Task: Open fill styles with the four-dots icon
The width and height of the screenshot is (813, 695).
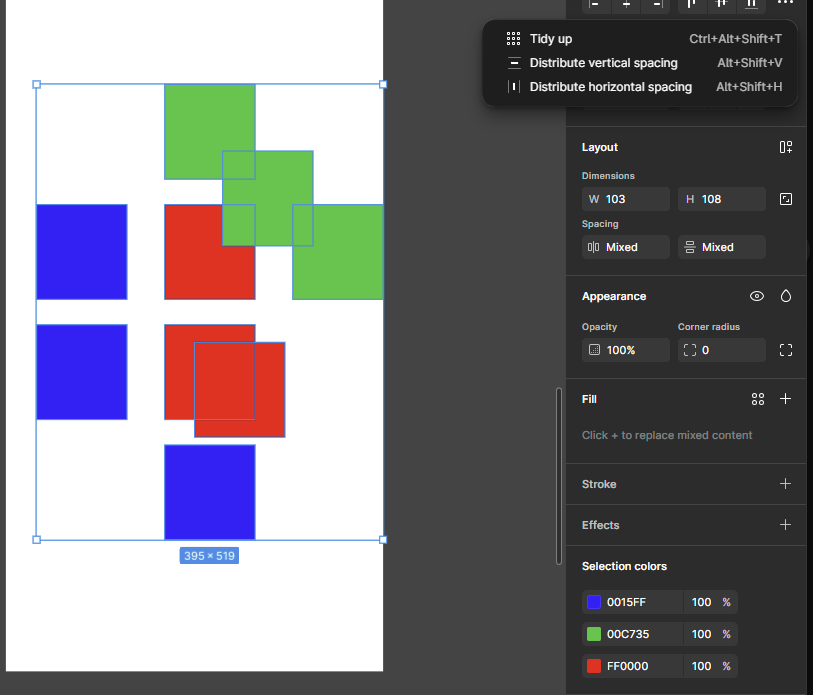Action: pyautogui.click(x=758, y=399)
